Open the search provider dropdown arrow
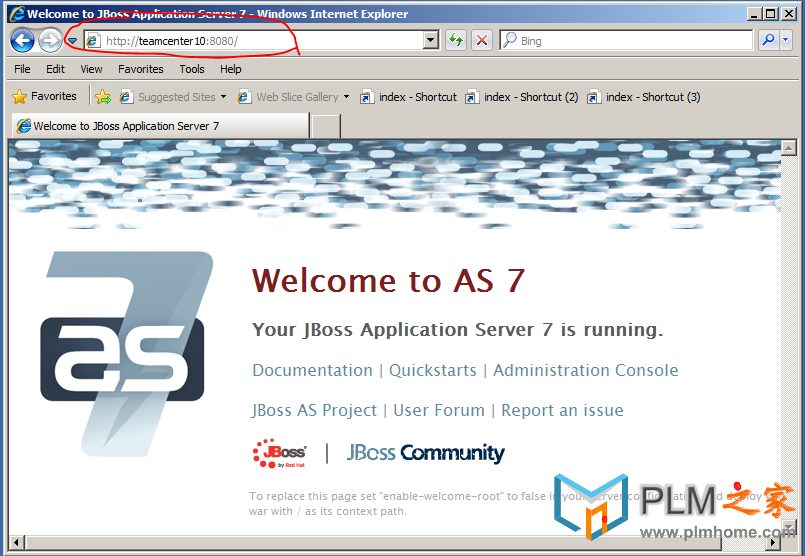The image size is (805, 556). pos(785,40)
